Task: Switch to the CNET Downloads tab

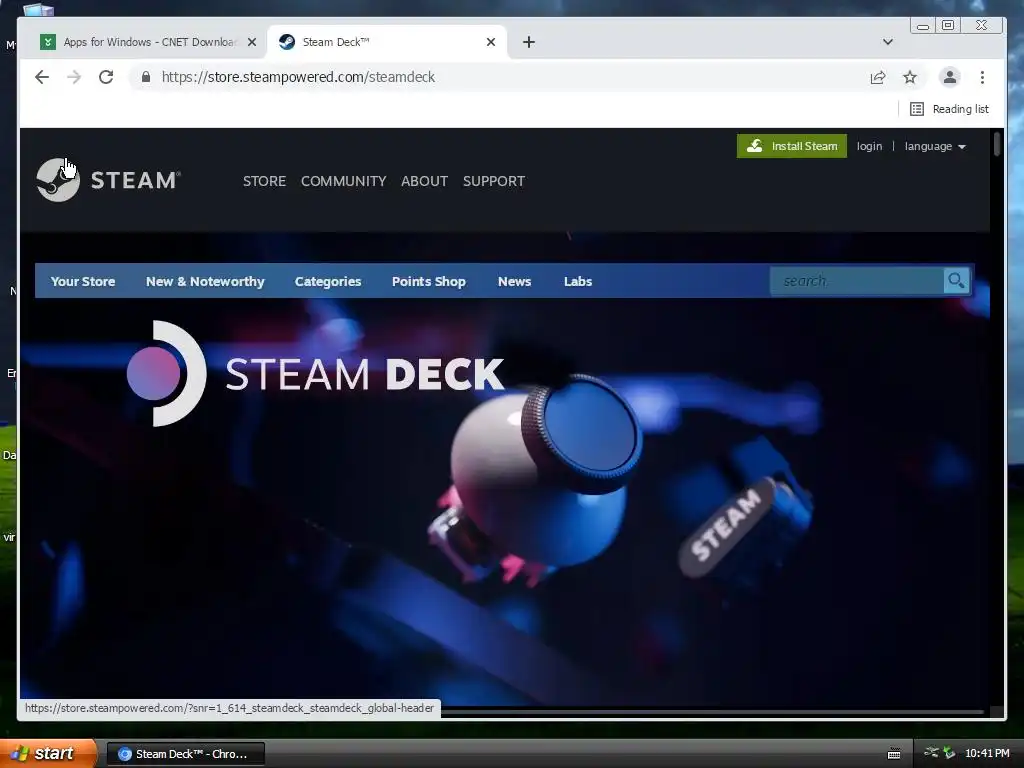Action: 148,42
